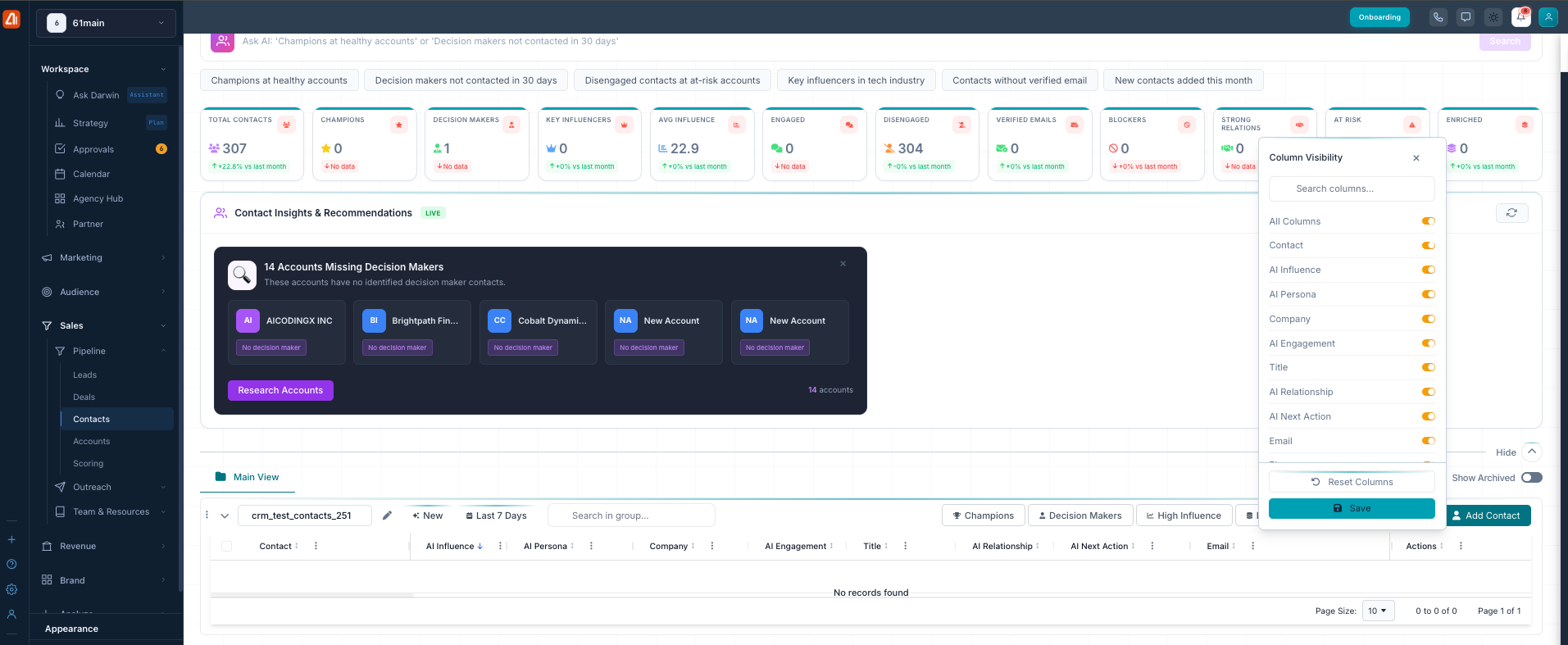Open the notifications bell icon

tap(1521, 17)
